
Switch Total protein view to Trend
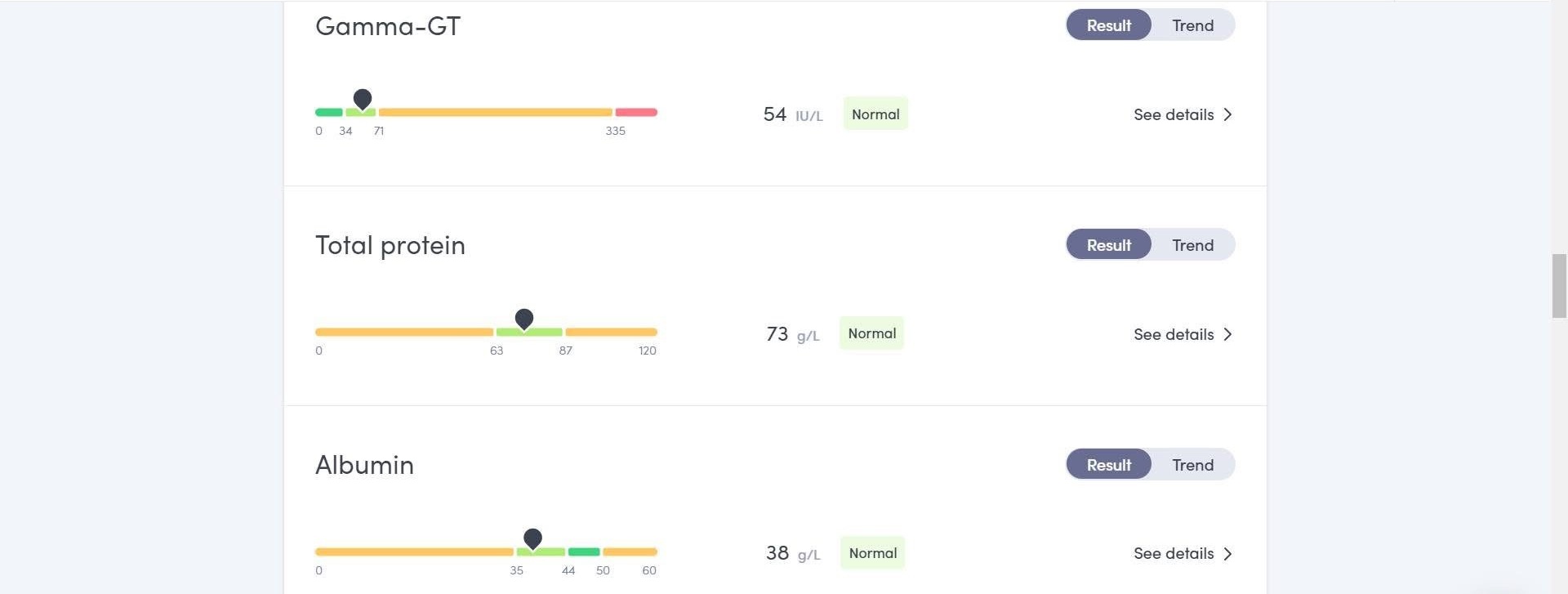coord(1192,245)
